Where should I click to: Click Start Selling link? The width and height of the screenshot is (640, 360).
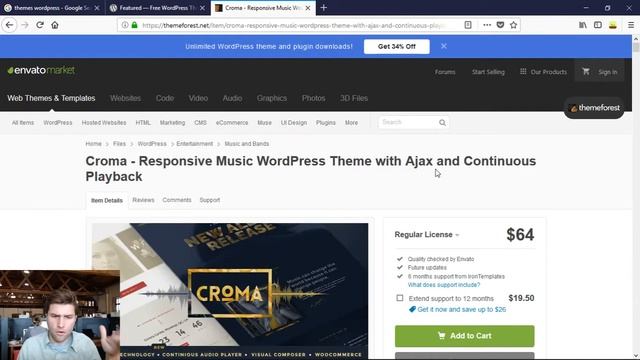click(x=488, y=72)
